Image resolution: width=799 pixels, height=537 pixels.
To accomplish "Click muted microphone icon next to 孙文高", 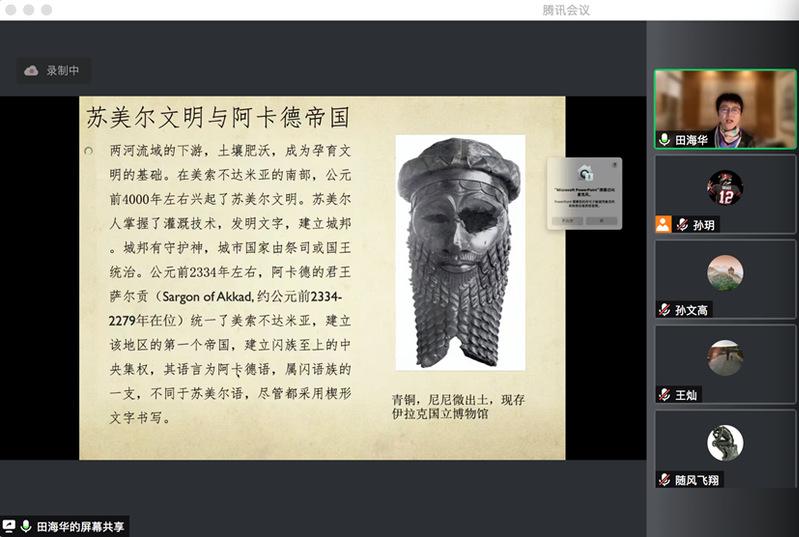I will click(x=664, y=310).
